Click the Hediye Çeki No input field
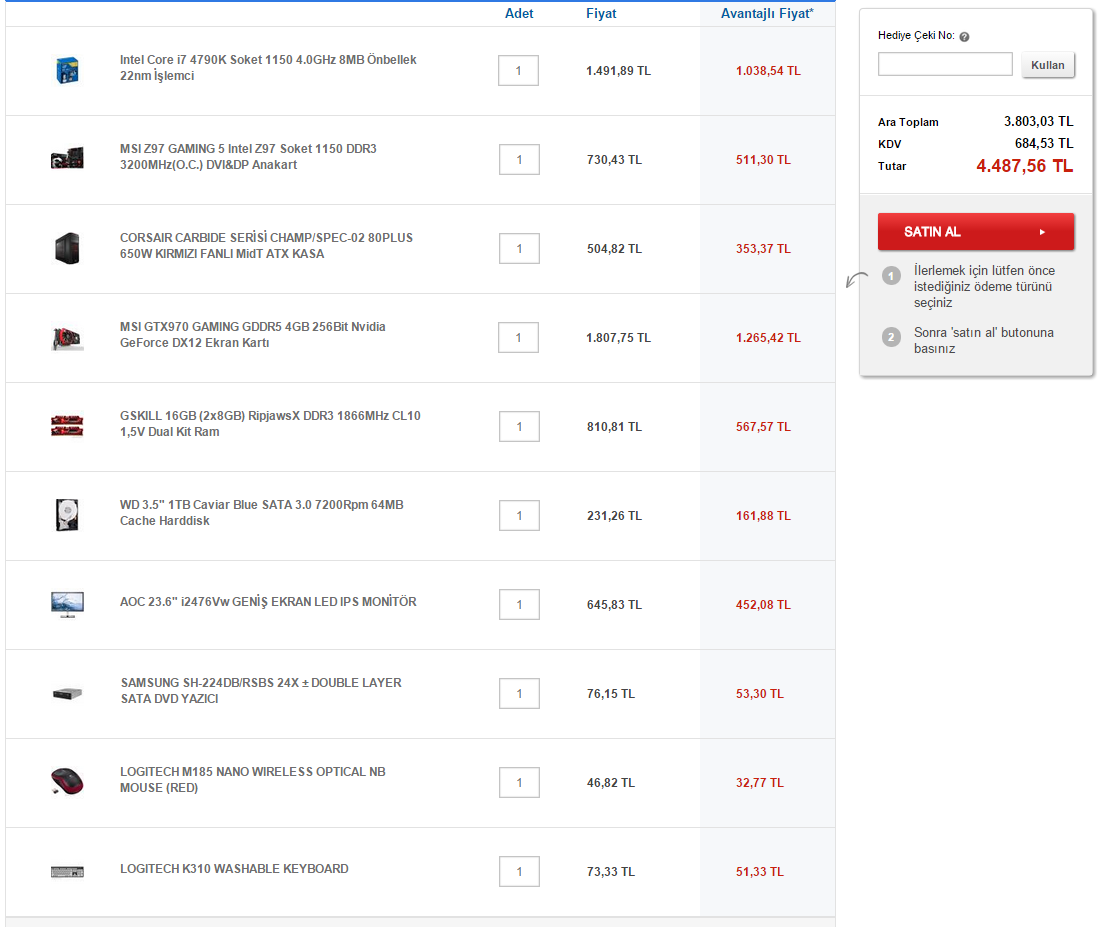Screen dimensions: 1104x932 coord(945,65)
